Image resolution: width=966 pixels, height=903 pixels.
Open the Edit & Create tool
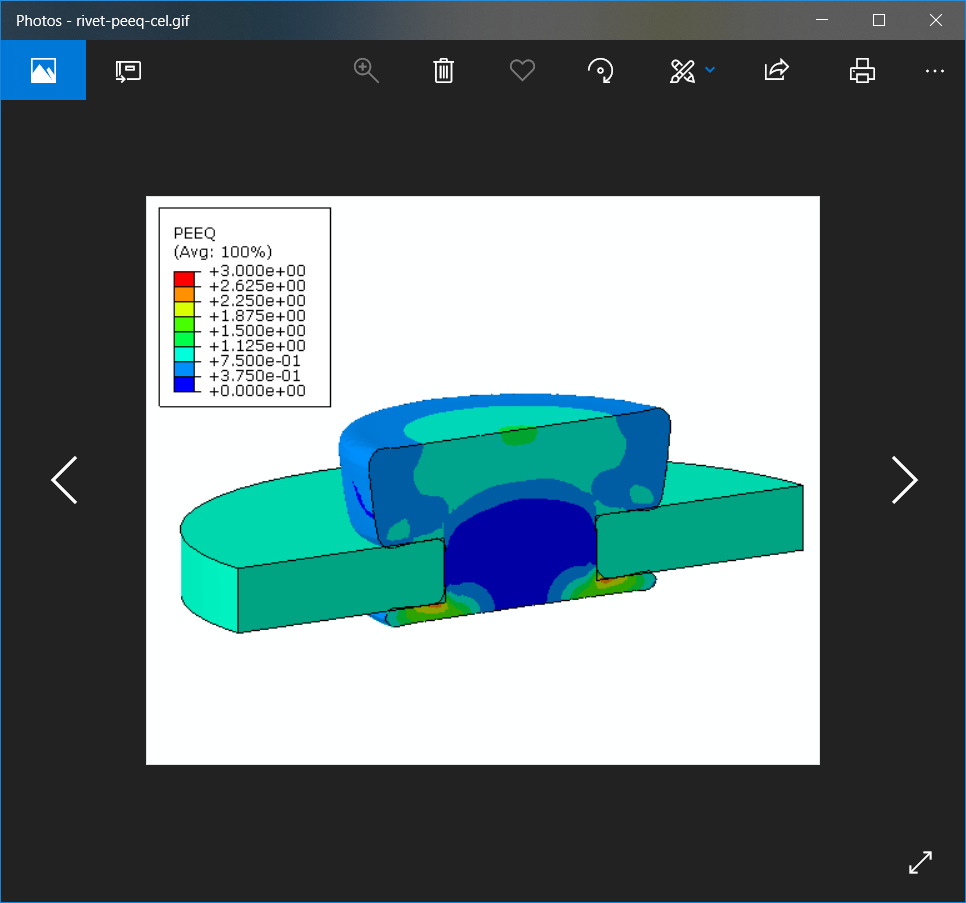pos(682,71)
